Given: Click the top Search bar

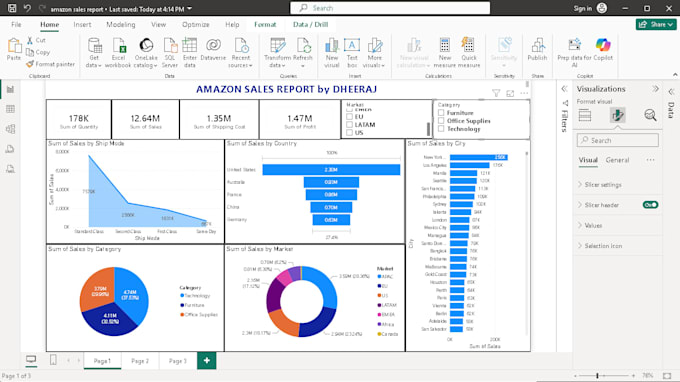Looking at the screenshot, I should [x=390, y=8].
